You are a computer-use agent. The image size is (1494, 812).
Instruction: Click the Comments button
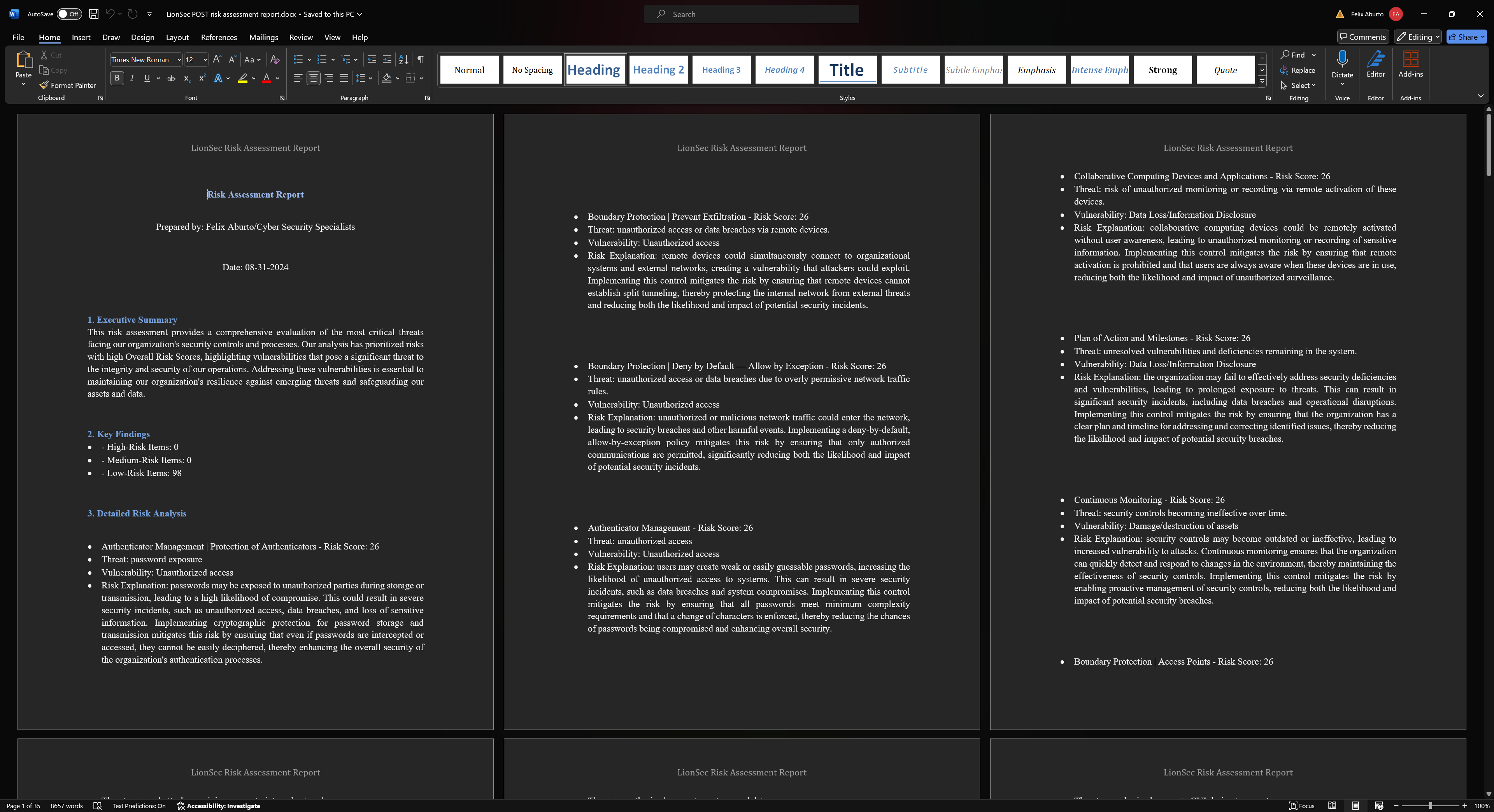(1362, 37)
